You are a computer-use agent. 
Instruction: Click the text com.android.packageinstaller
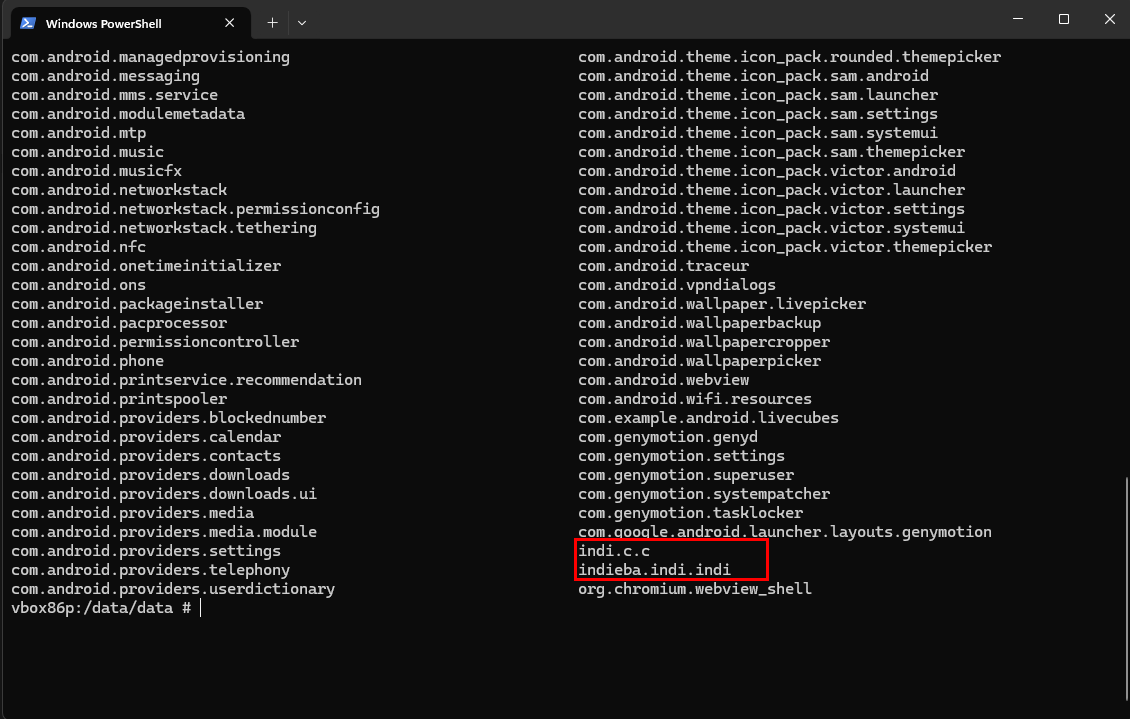[137, 304]
